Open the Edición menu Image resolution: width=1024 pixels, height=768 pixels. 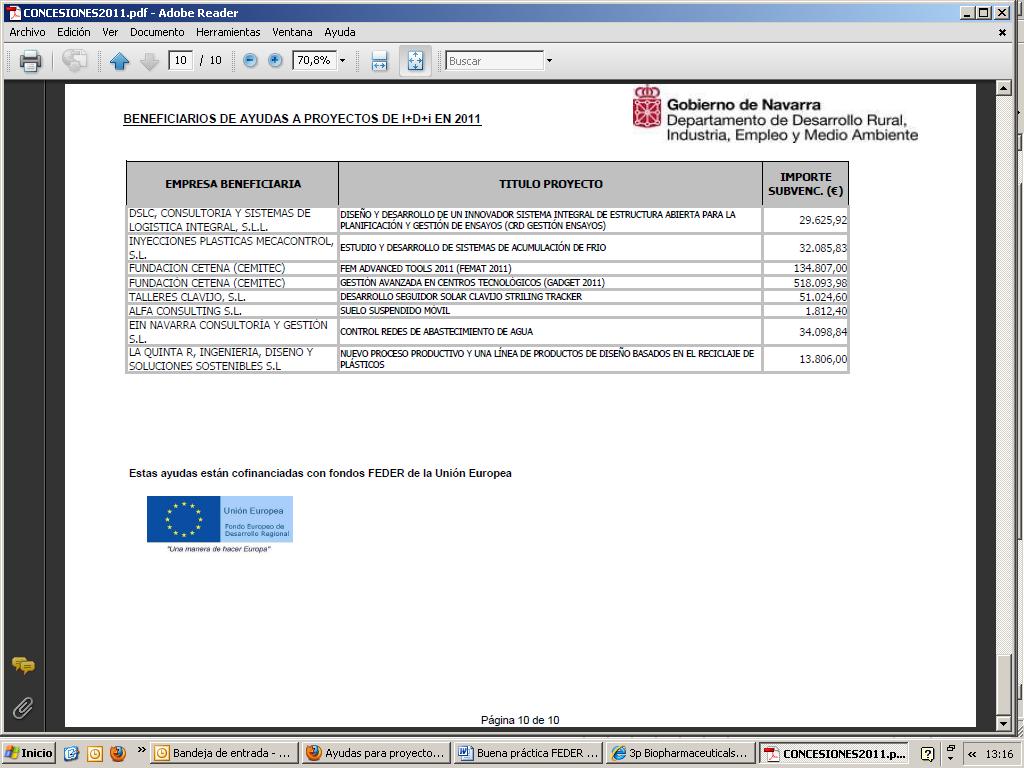(x=74, y=32)
